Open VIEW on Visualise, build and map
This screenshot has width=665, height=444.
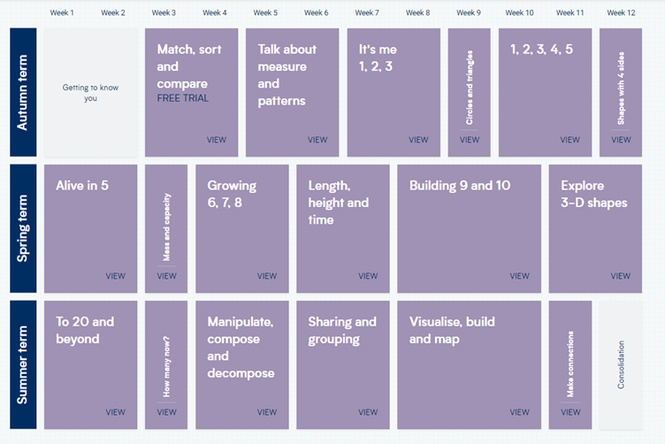tap(519, 412)
